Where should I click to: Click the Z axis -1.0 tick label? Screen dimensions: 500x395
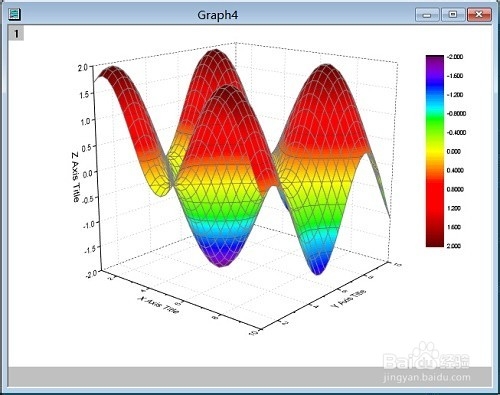(x=89, y=224)
